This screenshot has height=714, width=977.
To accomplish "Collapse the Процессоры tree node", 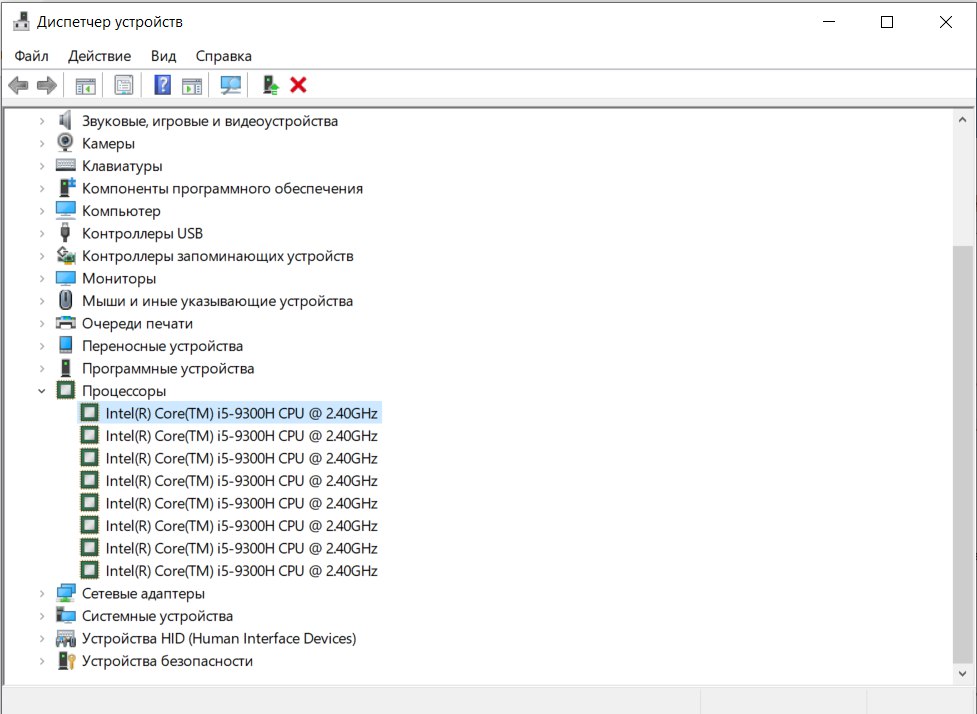I will click(x=42, y=391).
